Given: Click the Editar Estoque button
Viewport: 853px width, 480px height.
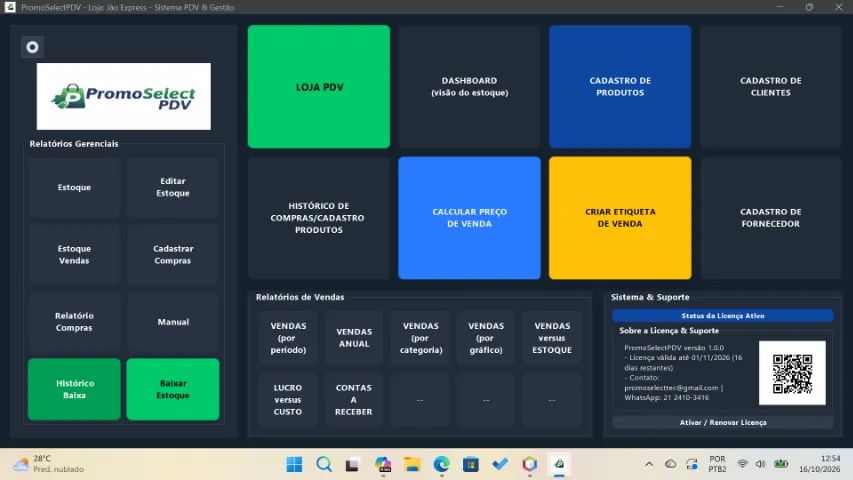Looking at the screenshot, I should pyautogui.click(x=173, y=187).
